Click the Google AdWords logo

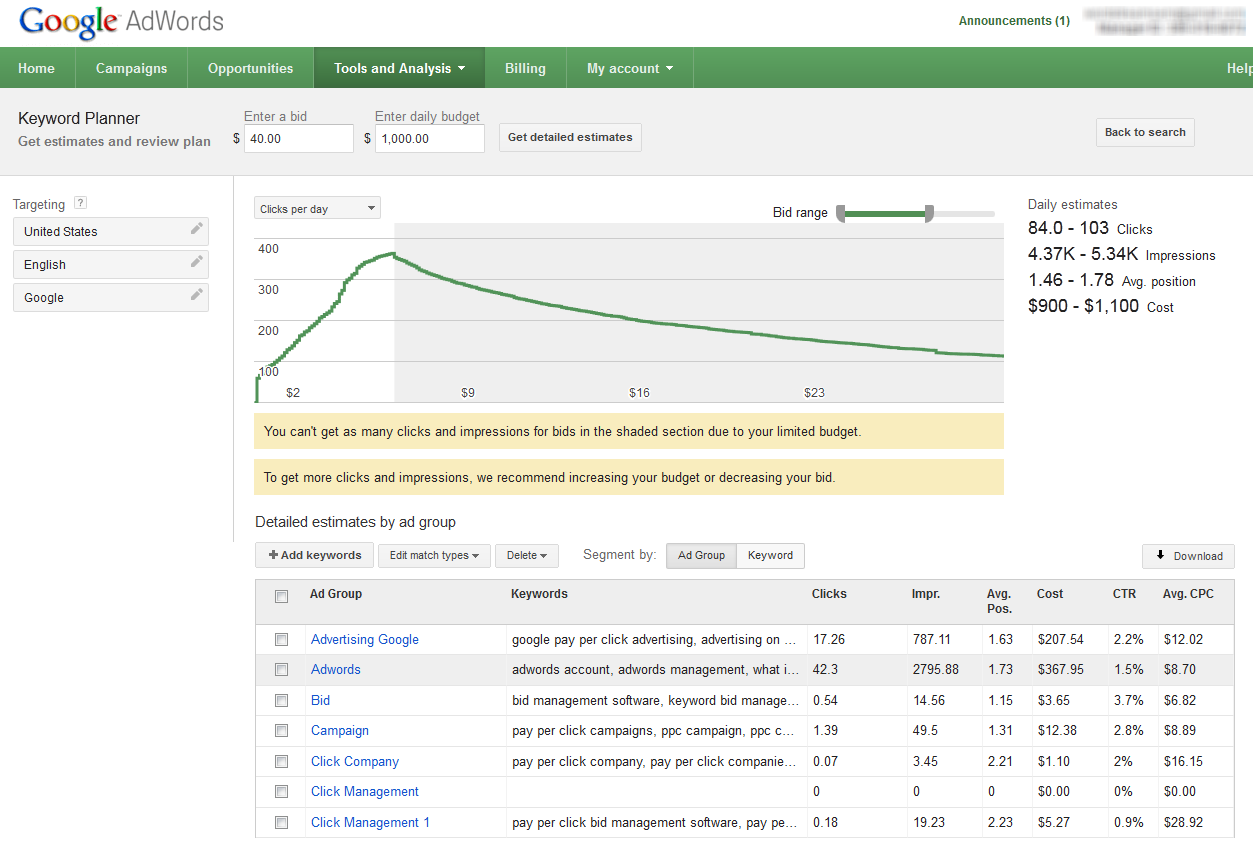[121, 22]
